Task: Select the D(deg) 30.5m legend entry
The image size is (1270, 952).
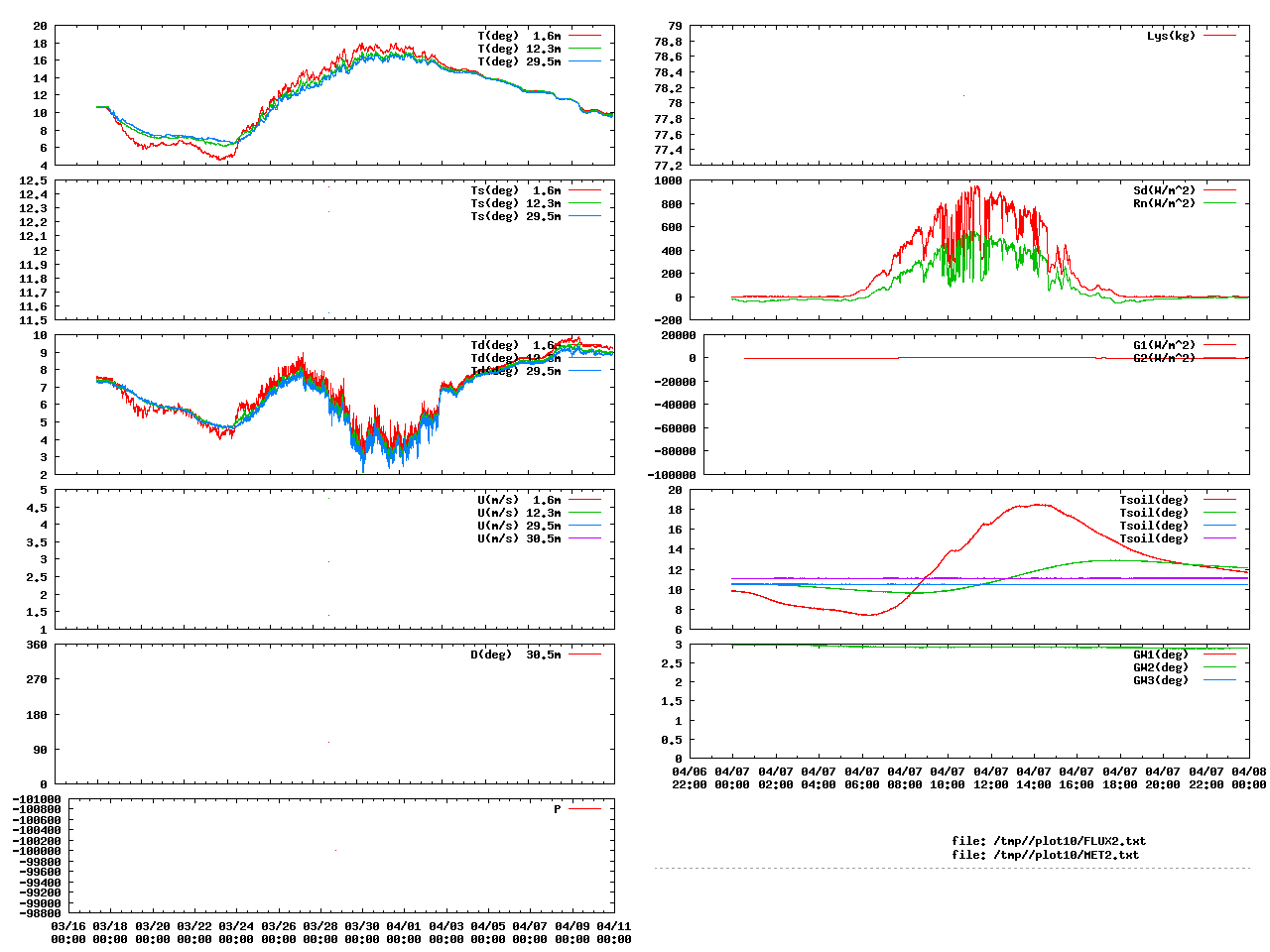Action: tap(515, 654)
